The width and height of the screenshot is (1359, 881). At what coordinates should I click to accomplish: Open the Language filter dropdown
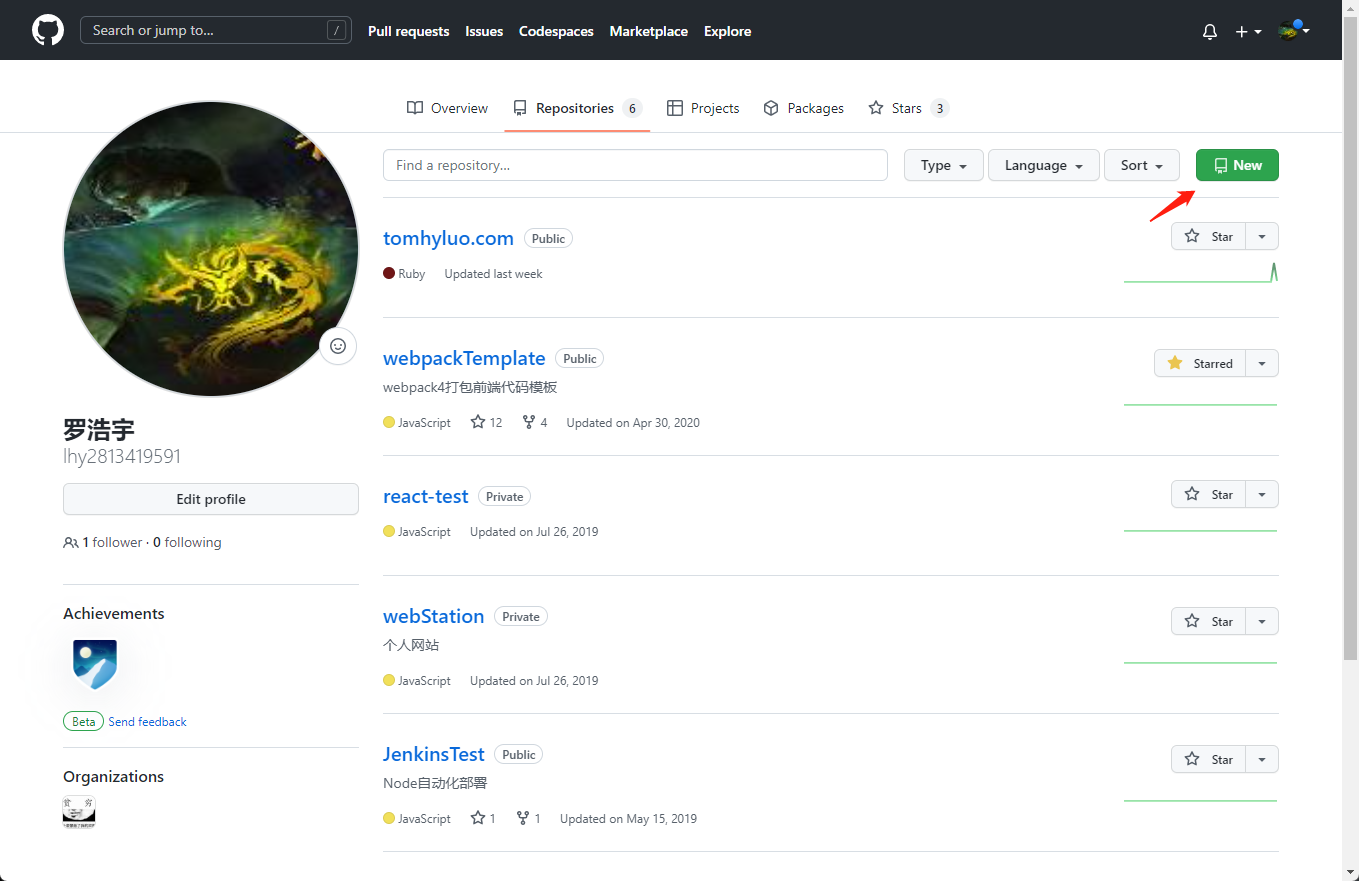(1043, 165)
